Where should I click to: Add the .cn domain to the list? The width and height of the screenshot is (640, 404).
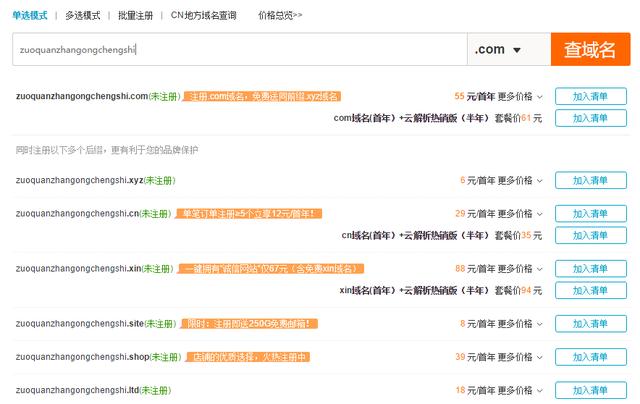(591, 213)
